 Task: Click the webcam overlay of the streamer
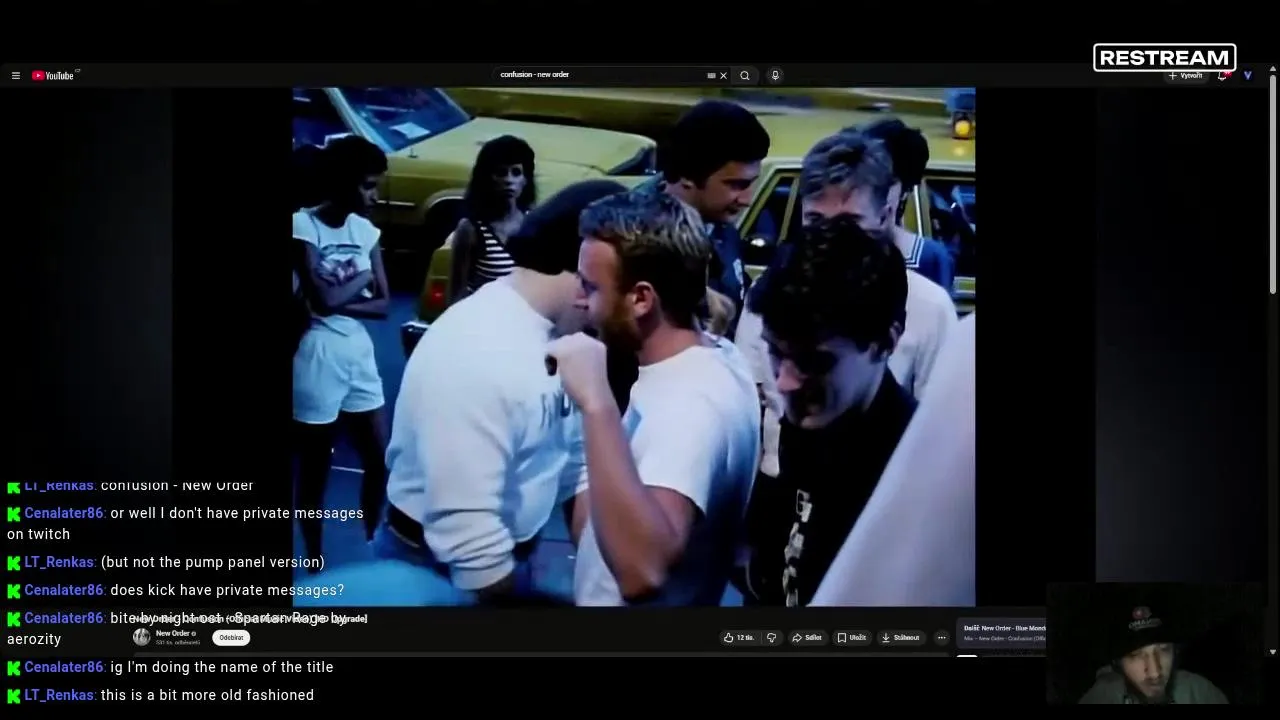click(1154, 643)
